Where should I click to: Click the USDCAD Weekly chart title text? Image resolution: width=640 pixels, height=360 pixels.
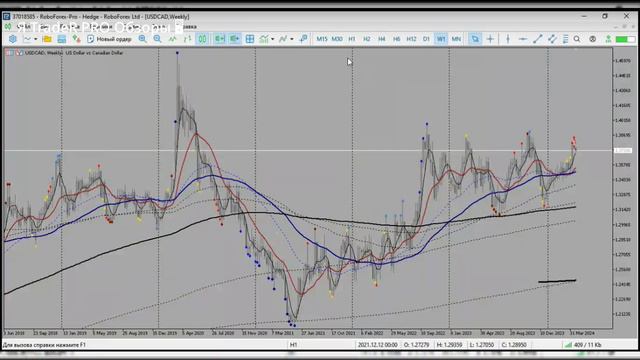[x=74, y=53]
